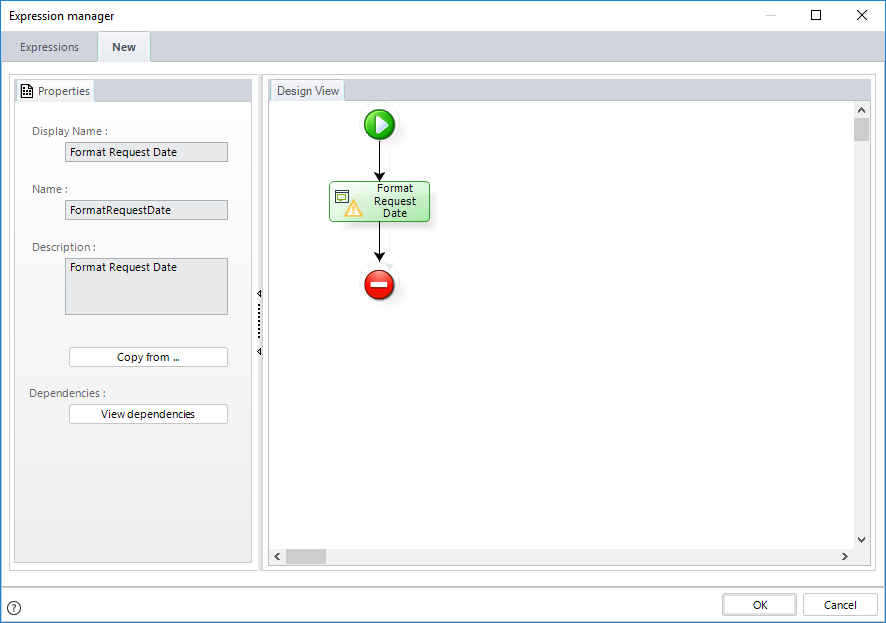Click the Properties panel grid icon
886x623 pixels.
(27, 91)
